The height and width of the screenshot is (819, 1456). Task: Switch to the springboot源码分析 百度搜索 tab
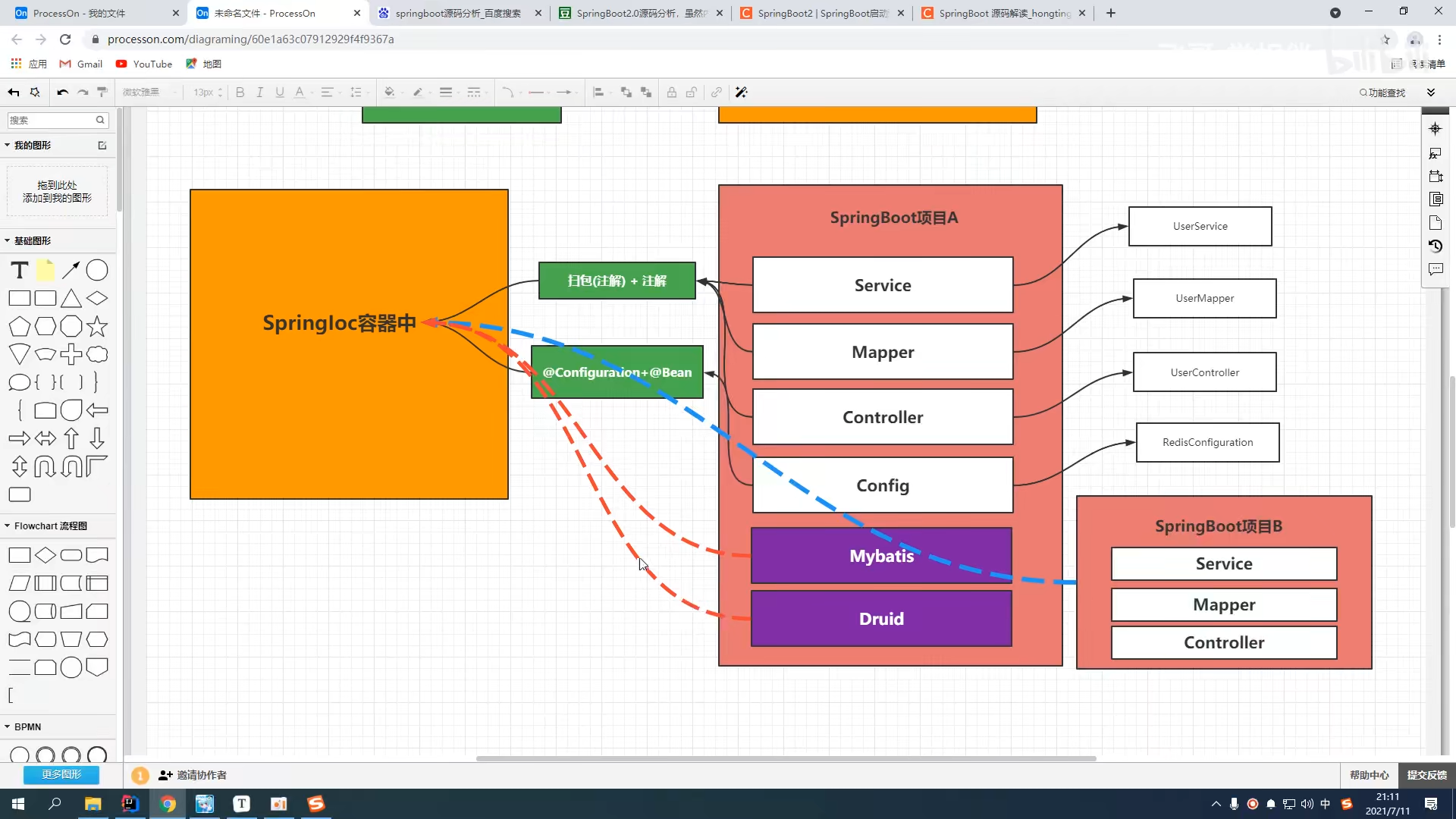tap(460, 13)
